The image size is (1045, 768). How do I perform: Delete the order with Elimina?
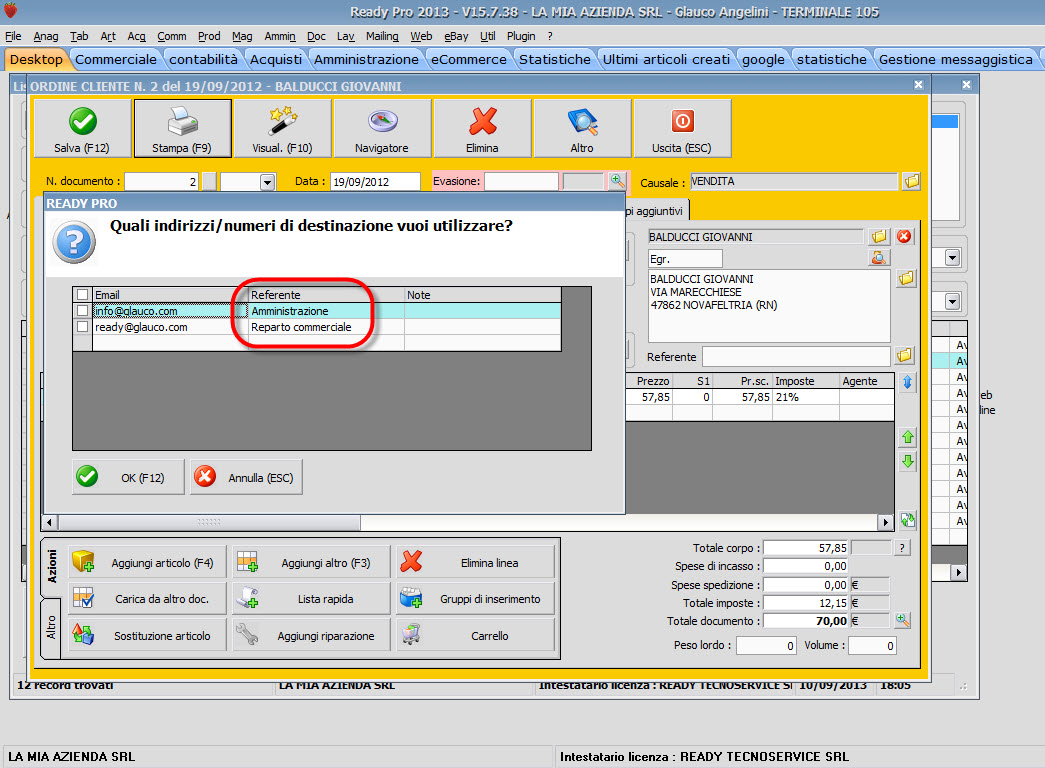point(482,129)
